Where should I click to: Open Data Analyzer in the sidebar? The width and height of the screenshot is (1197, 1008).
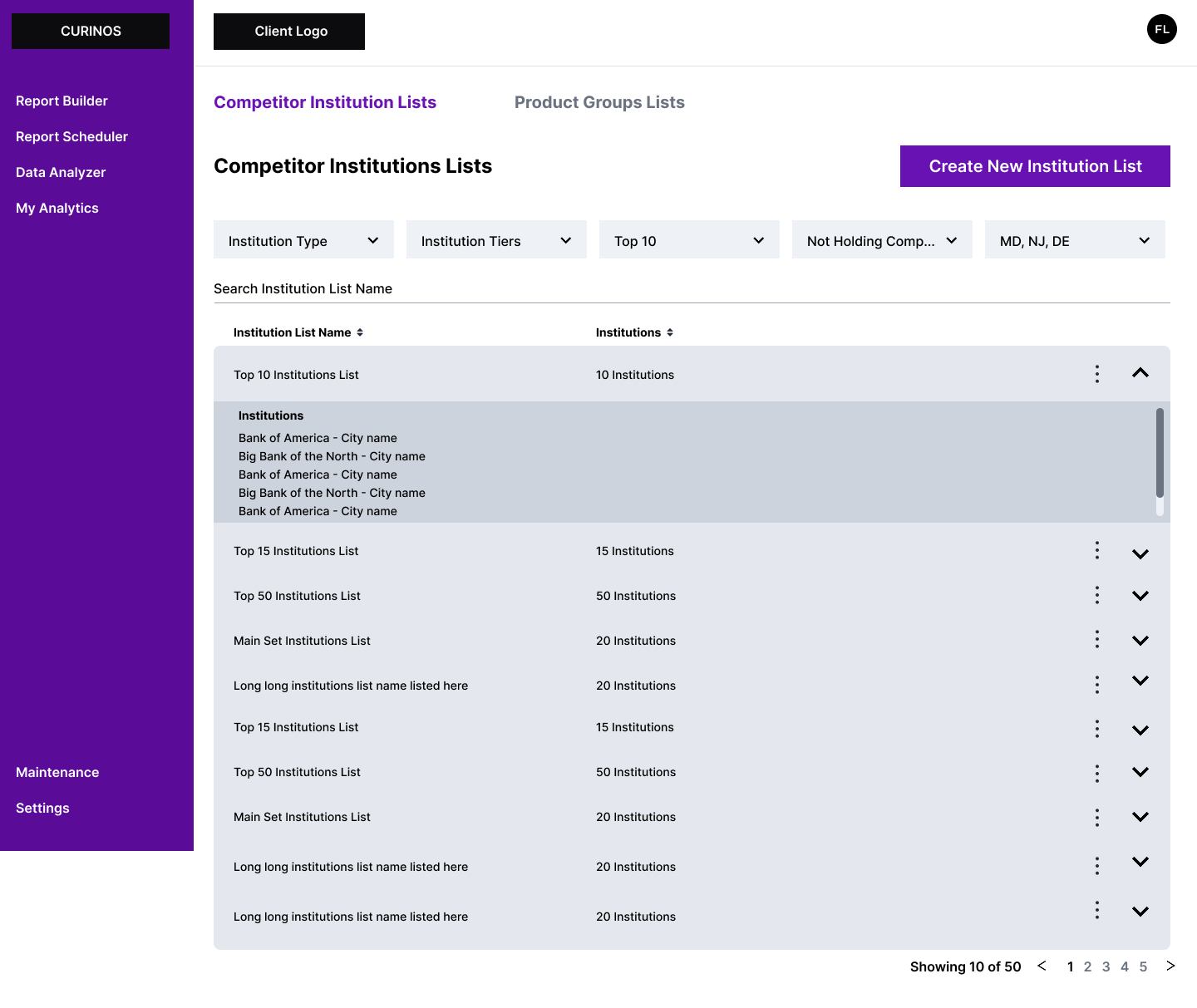pos(61,172)
